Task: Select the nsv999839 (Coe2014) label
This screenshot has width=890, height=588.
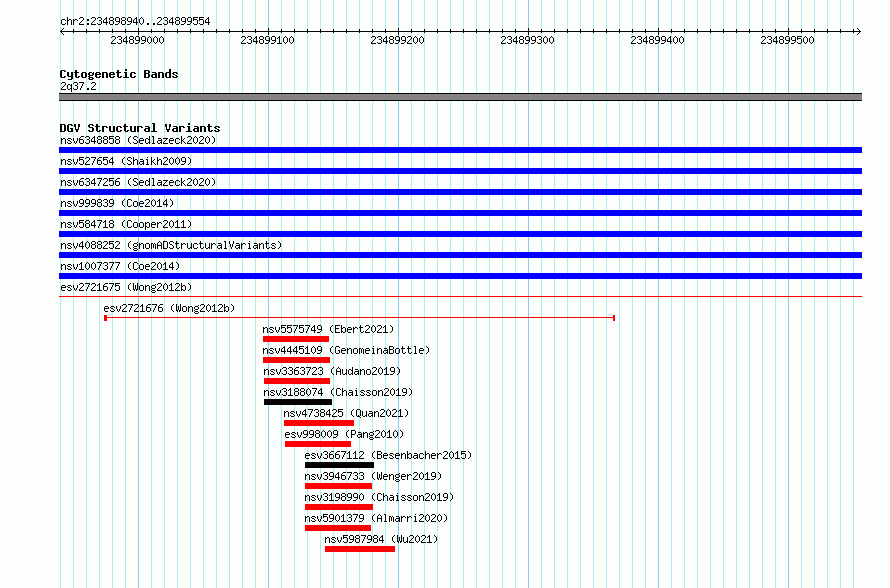Action: 117,203
